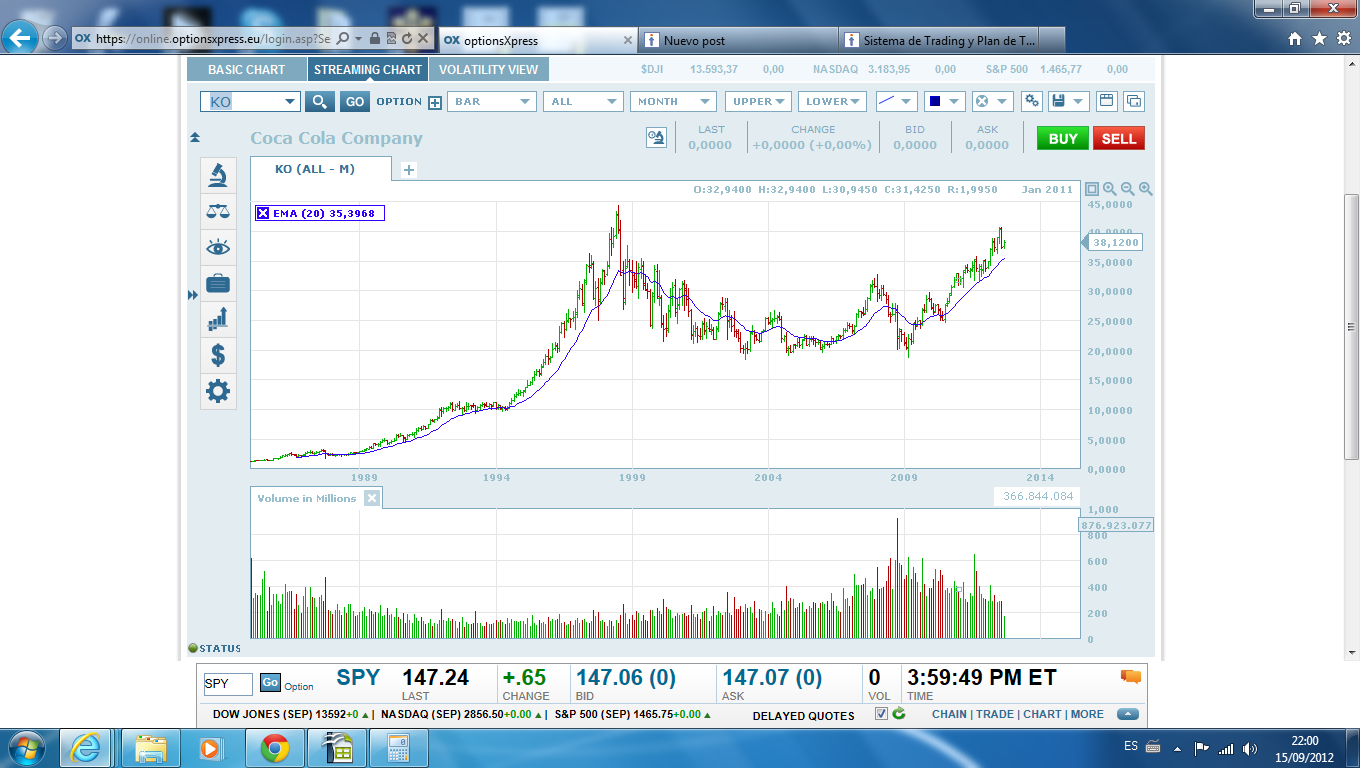1360x768 pixels.
Task: Open the TRADE link
Action: [x=995, y=714]
